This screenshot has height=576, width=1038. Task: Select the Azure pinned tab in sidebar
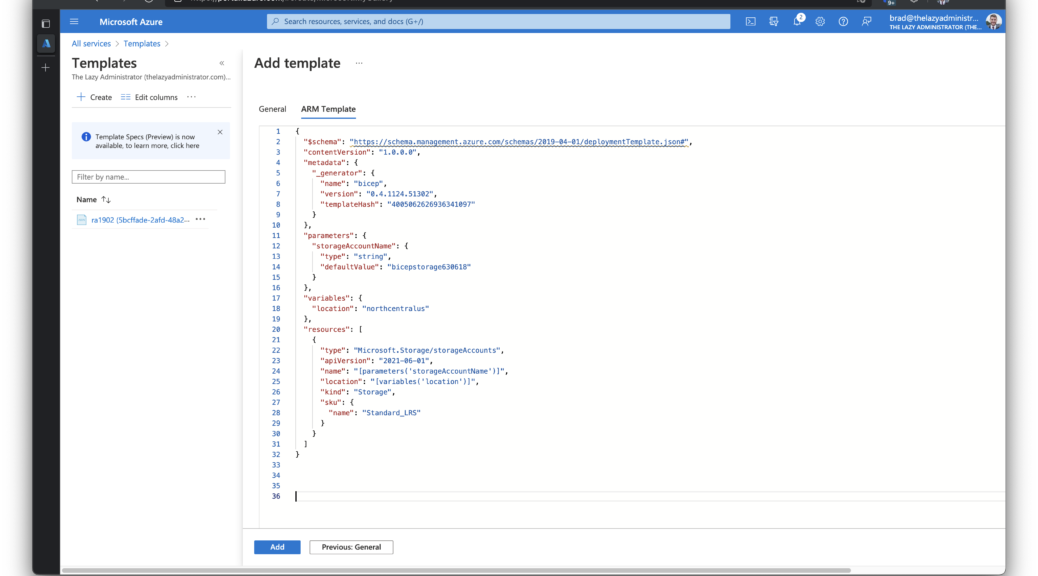tap(46, 44)
